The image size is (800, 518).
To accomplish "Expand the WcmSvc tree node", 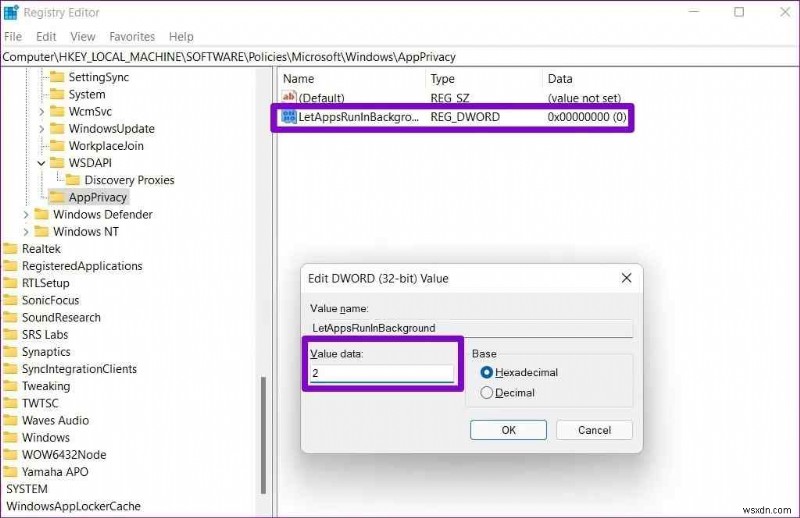I will (x=41, y=112).
